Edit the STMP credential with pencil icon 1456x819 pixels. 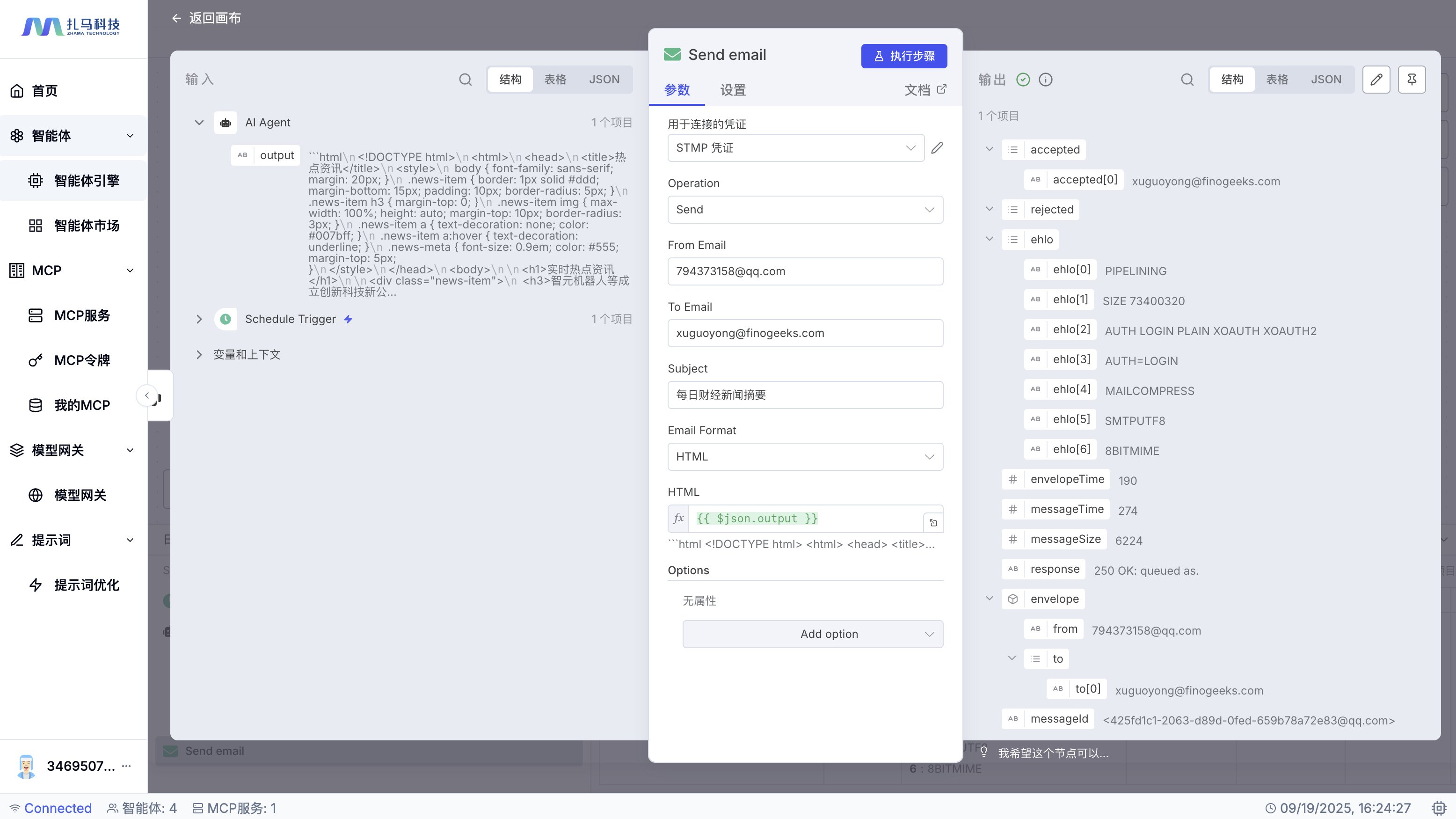[937, 147]
